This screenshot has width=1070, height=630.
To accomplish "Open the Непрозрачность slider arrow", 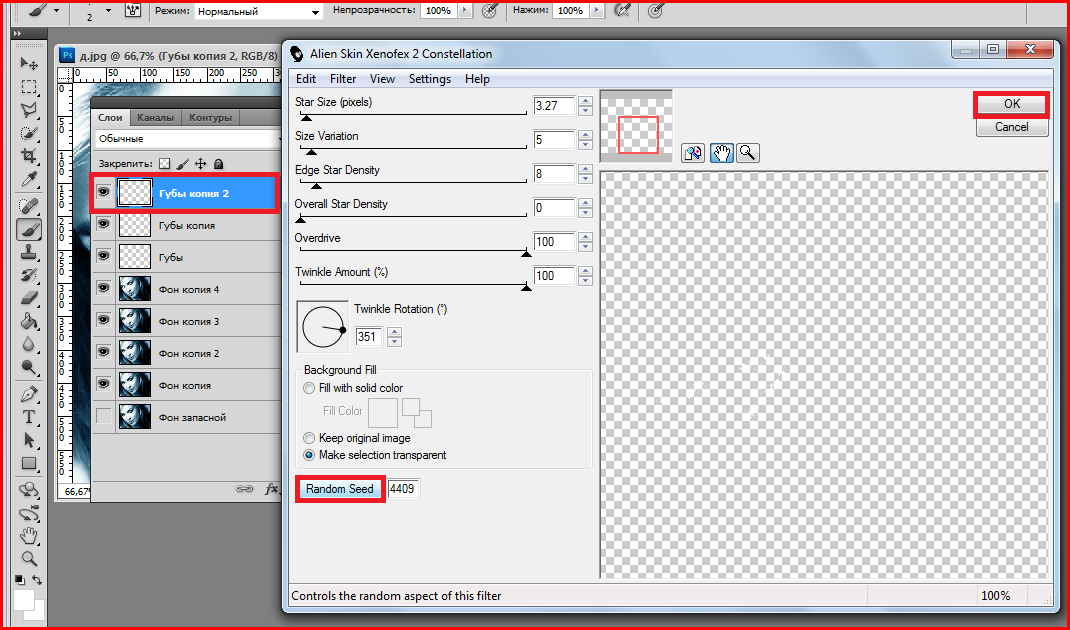I will click(x=465, y=10).
